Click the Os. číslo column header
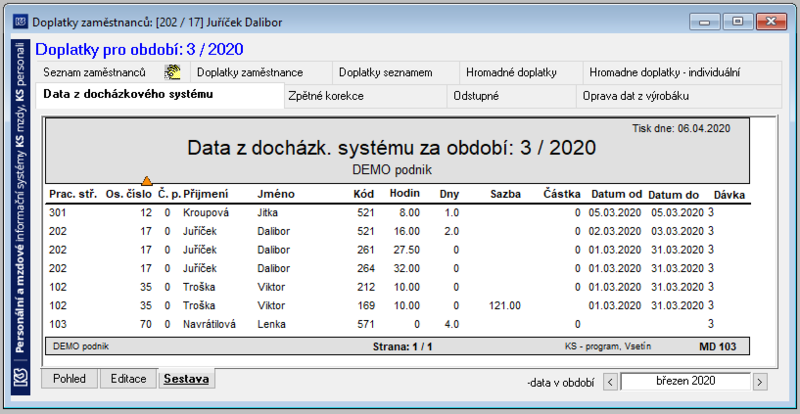The image size is (800, 414). [129, 194]
